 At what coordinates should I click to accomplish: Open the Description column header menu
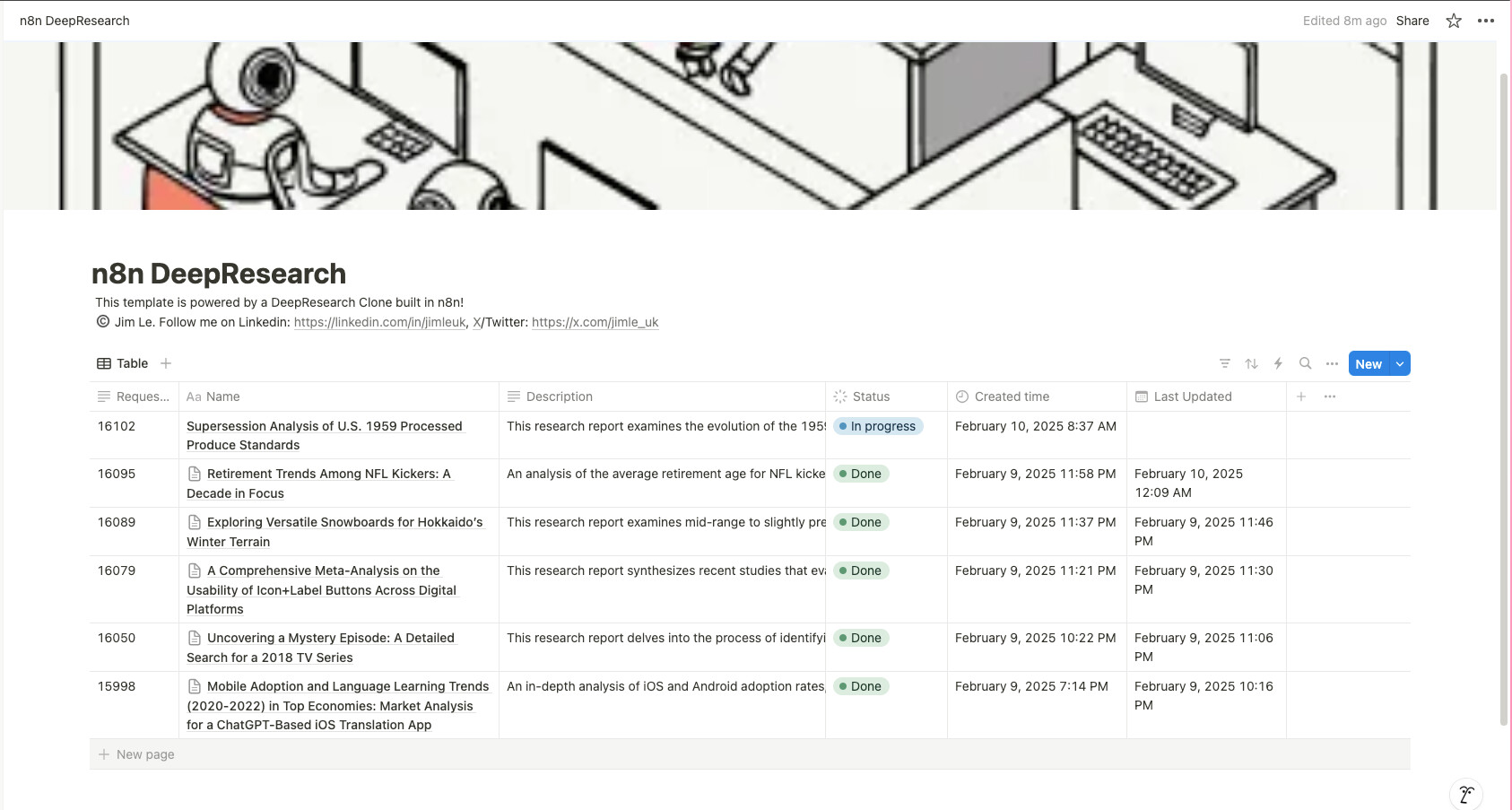pyautogui.click(x=662, y=396)
